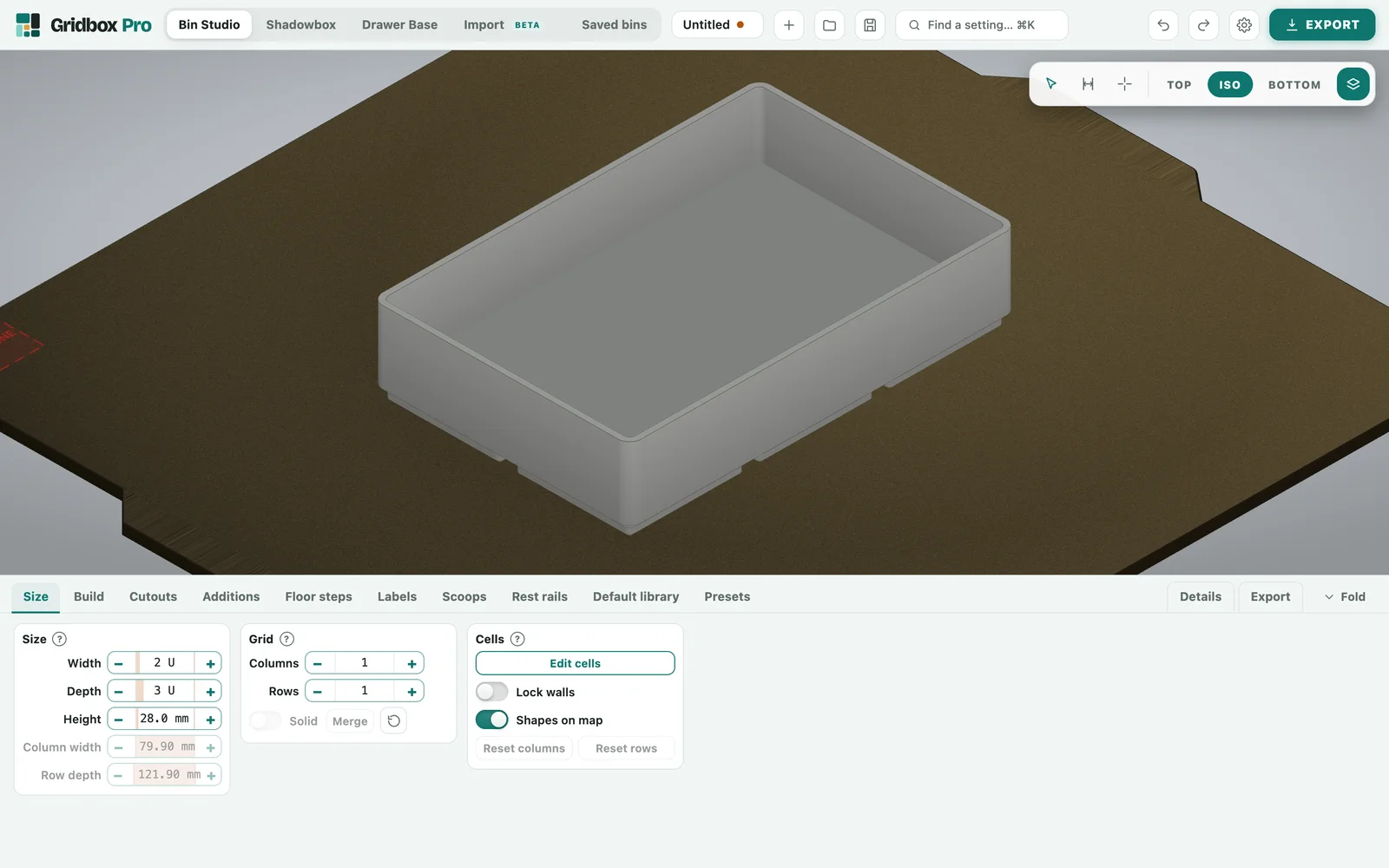Toggle the Solid switch
The height and width of the screenshot is (868, 1389).
click(x=265, y=720)
